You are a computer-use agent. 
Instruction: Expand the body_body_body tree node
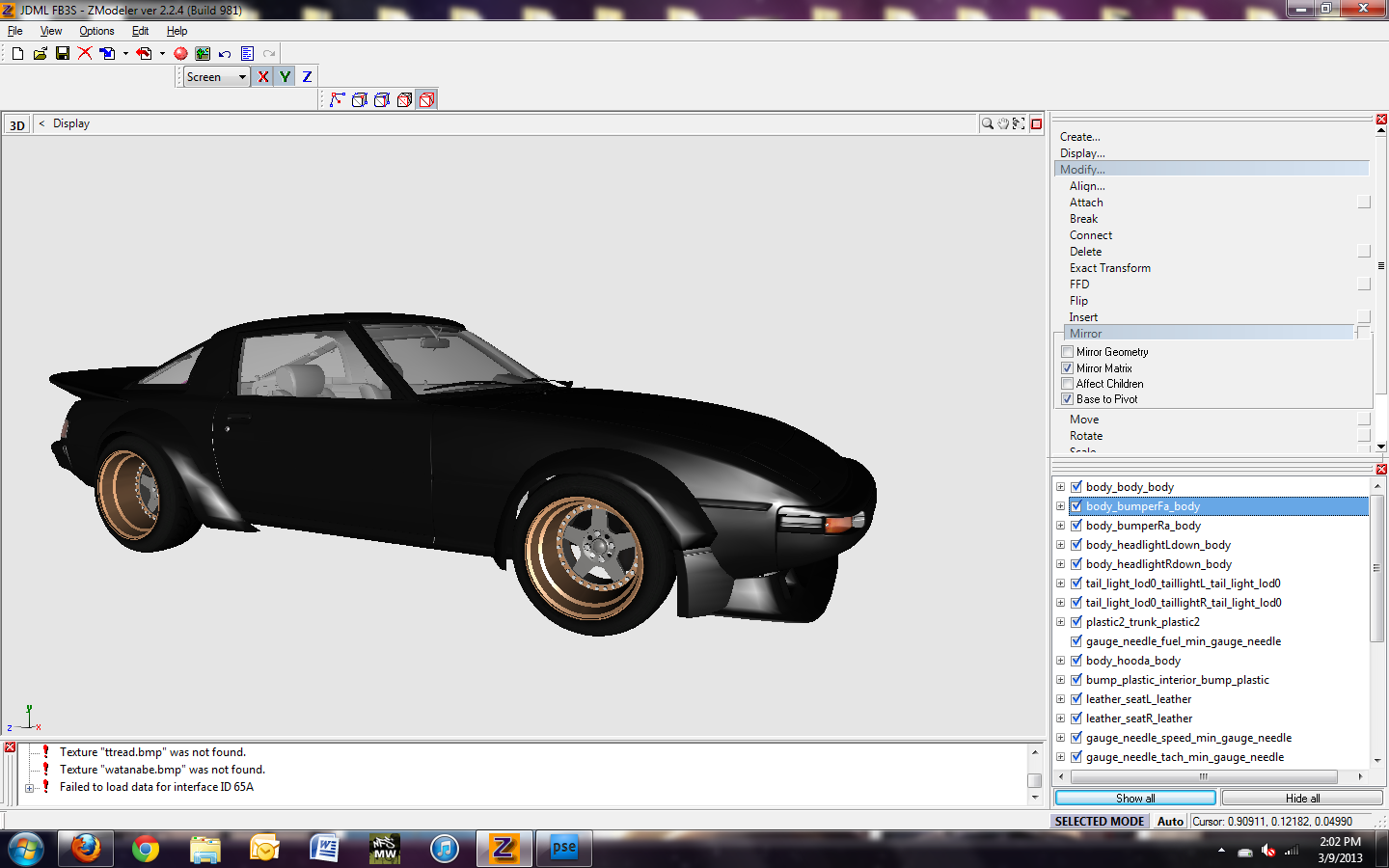pos(1060,487)
